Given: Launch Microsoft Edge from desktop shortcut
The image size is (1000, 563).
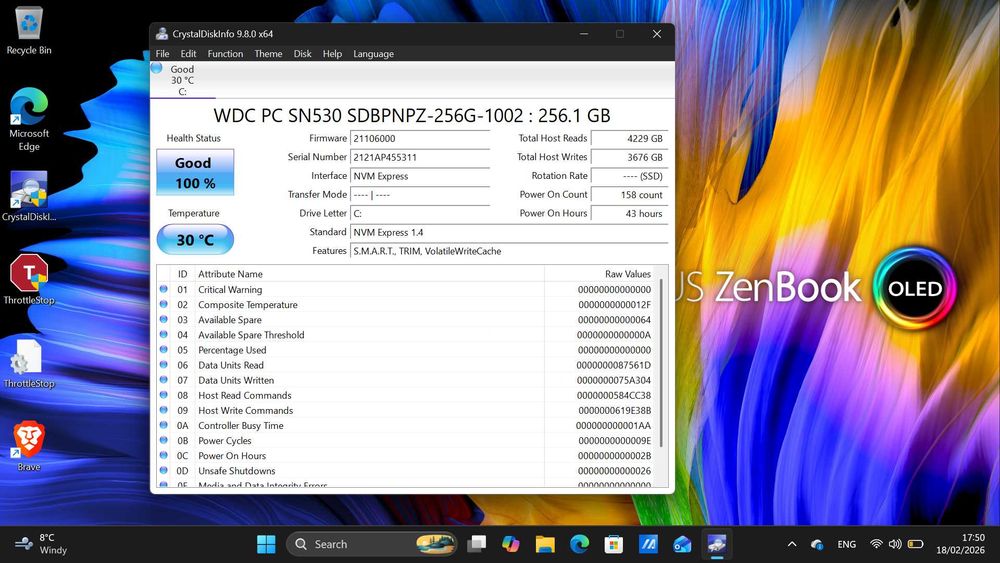Looking at the screenshot, I should (x=29, y=119).
